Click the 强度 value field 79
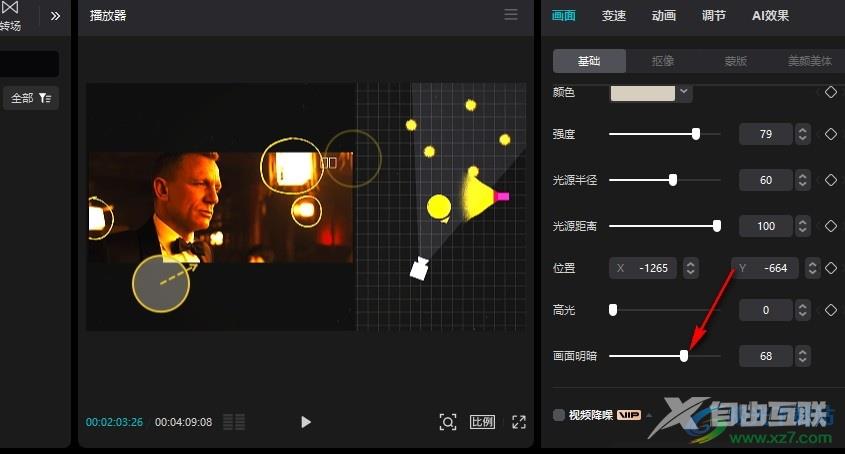This screenshot has height=454, width=845. (x=766, y=134)
